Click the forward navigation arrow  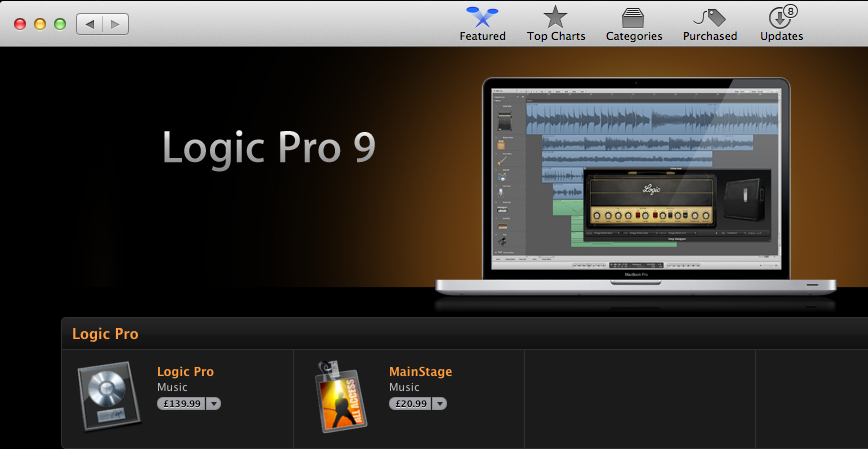pos(116,23)
